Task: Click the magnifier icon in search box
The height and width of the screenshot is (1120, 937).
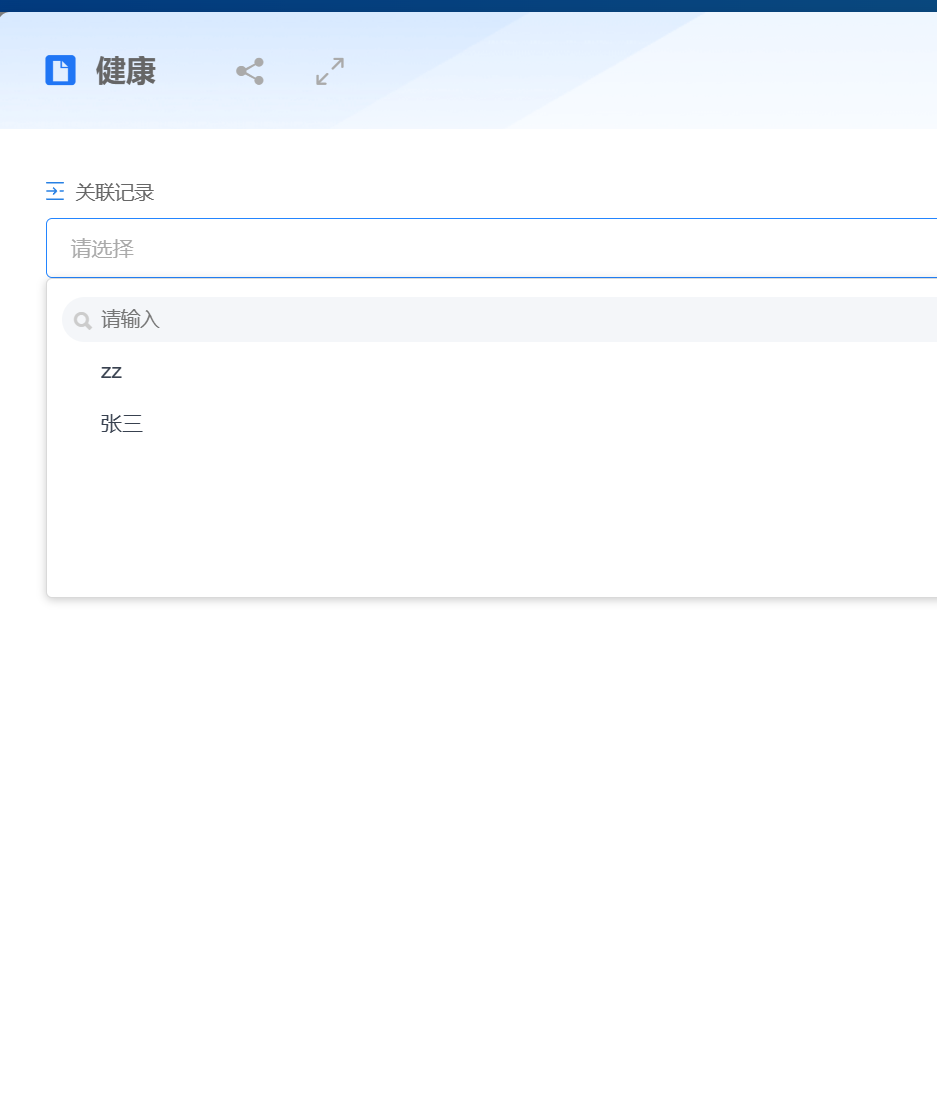Action: point(83,321)
